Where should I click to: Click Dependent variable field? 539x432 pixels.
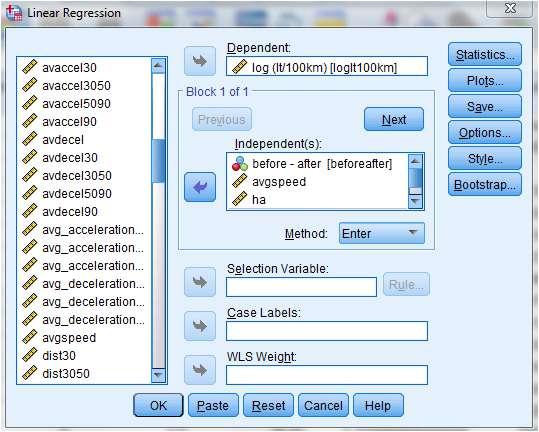point(327,66)
